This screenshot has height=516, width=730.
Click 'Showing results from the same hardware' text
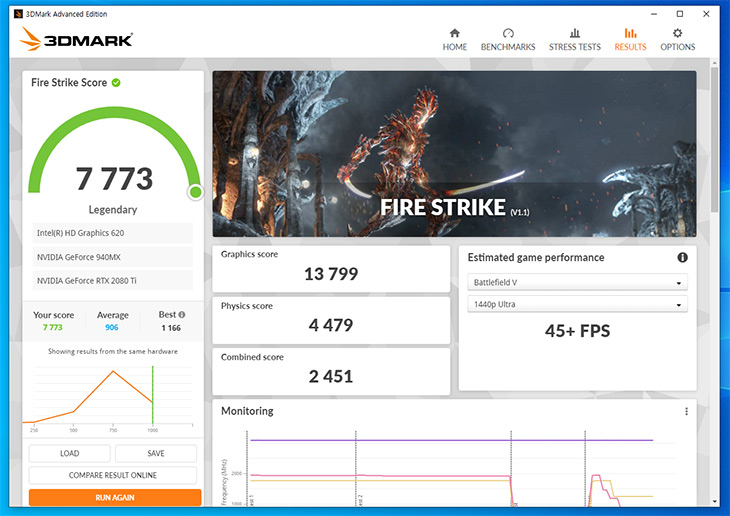click(x=113, y=351)
